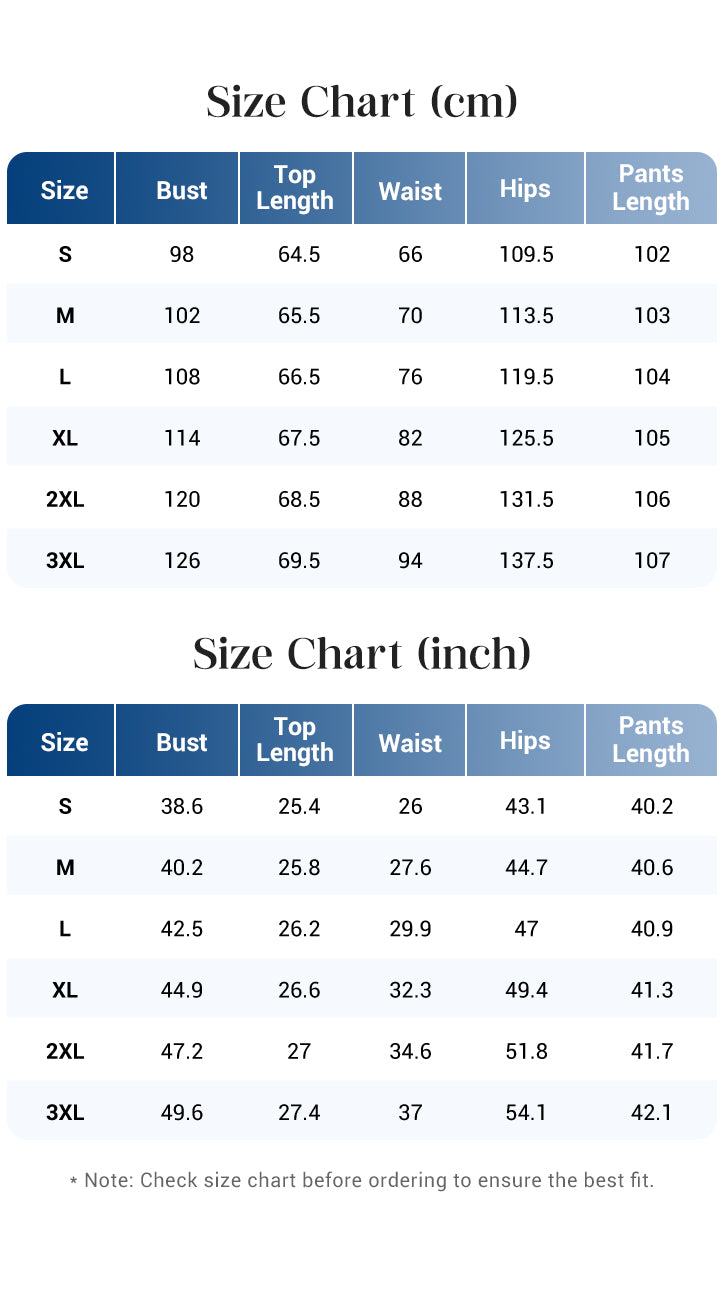Click the Hips header in cm chart

point(525,189)
